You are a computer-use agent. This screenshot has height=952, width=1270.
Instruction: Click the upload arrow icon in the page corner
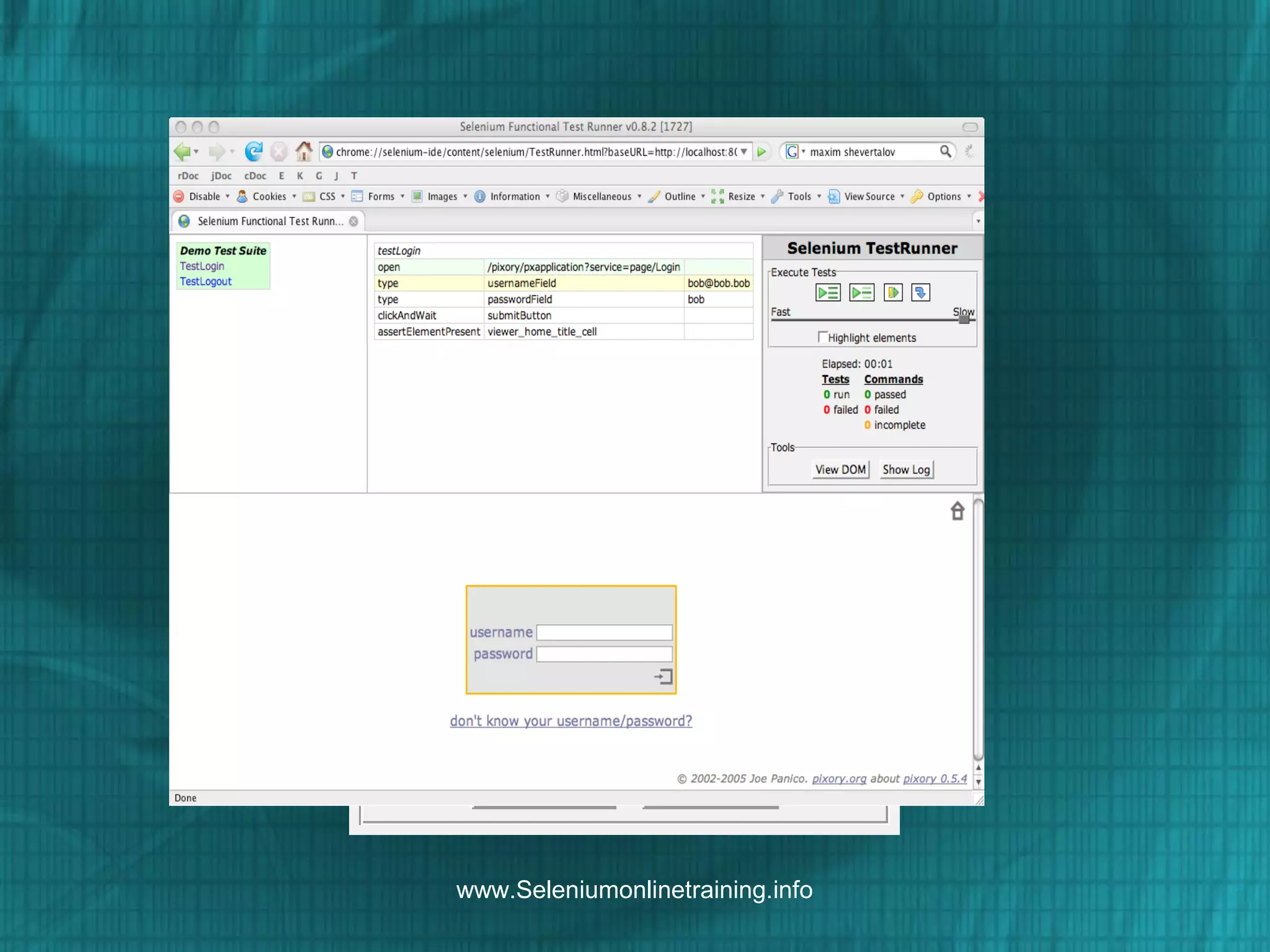tap(957, 511)
